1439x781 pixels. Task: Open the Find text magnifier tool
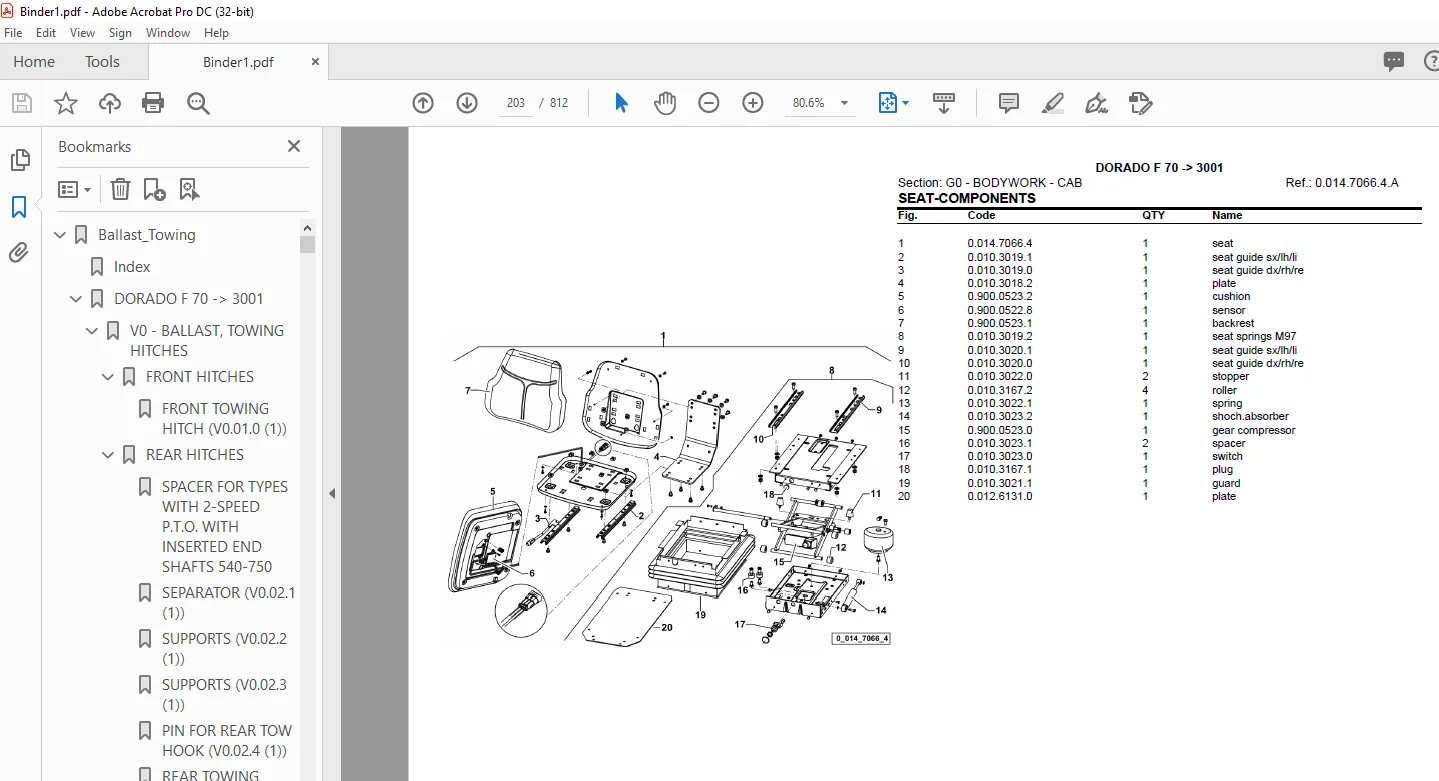(197, 103)
